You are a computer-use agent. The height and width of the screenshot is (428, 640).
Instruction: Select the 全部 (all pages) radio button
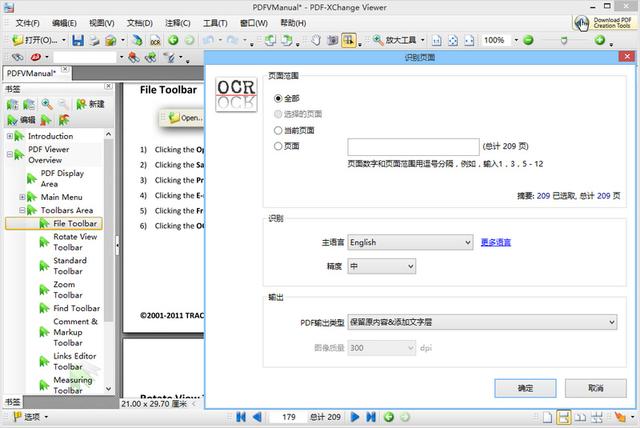point(278,98)
